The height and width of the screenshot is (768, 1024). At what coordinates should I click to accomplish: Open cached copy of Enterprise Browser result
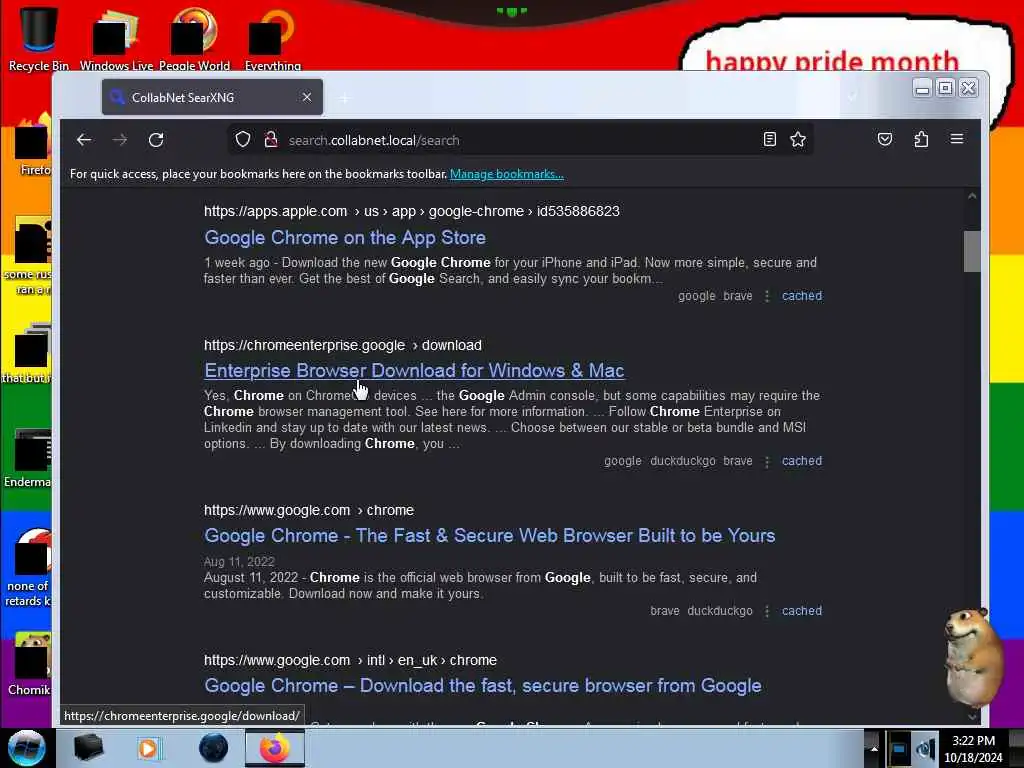[x=802, y=461]
